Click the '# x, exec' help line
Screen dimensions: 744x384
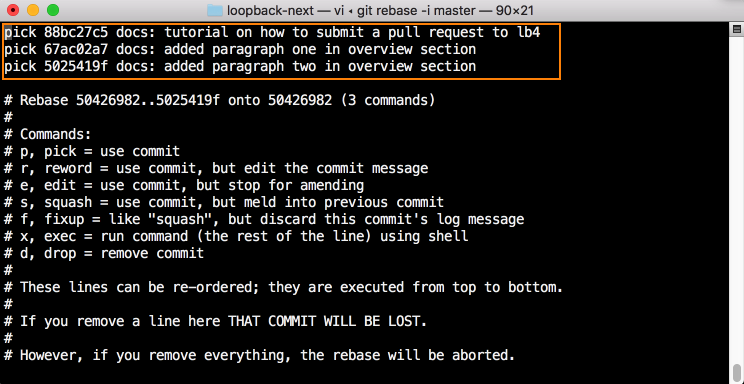pos(236,236)
